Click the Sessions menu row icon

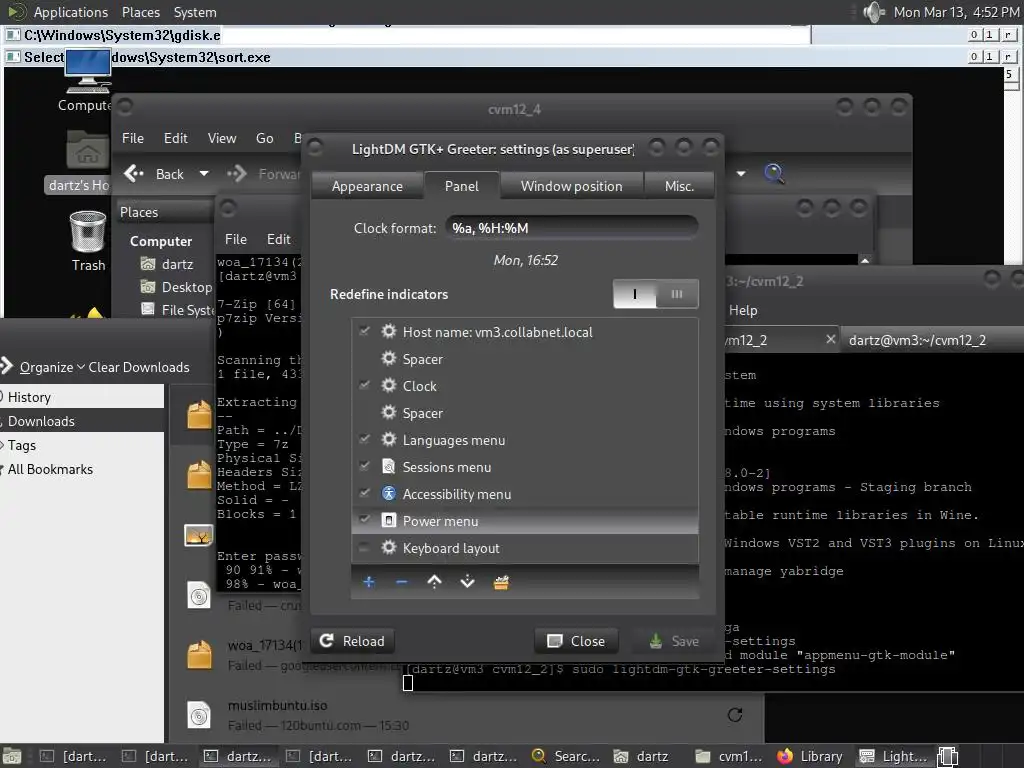coord(389,466)
